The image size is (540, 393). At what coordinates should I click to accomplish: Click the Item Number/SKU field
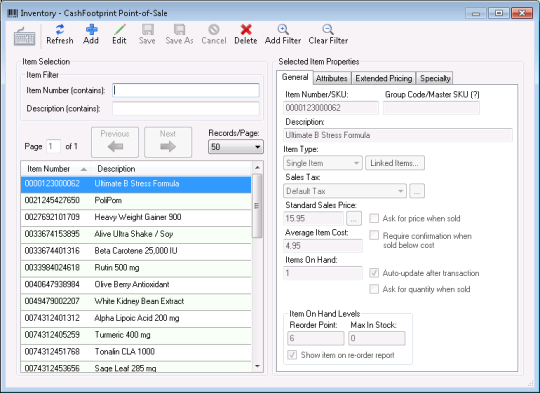tap(331, 108)
